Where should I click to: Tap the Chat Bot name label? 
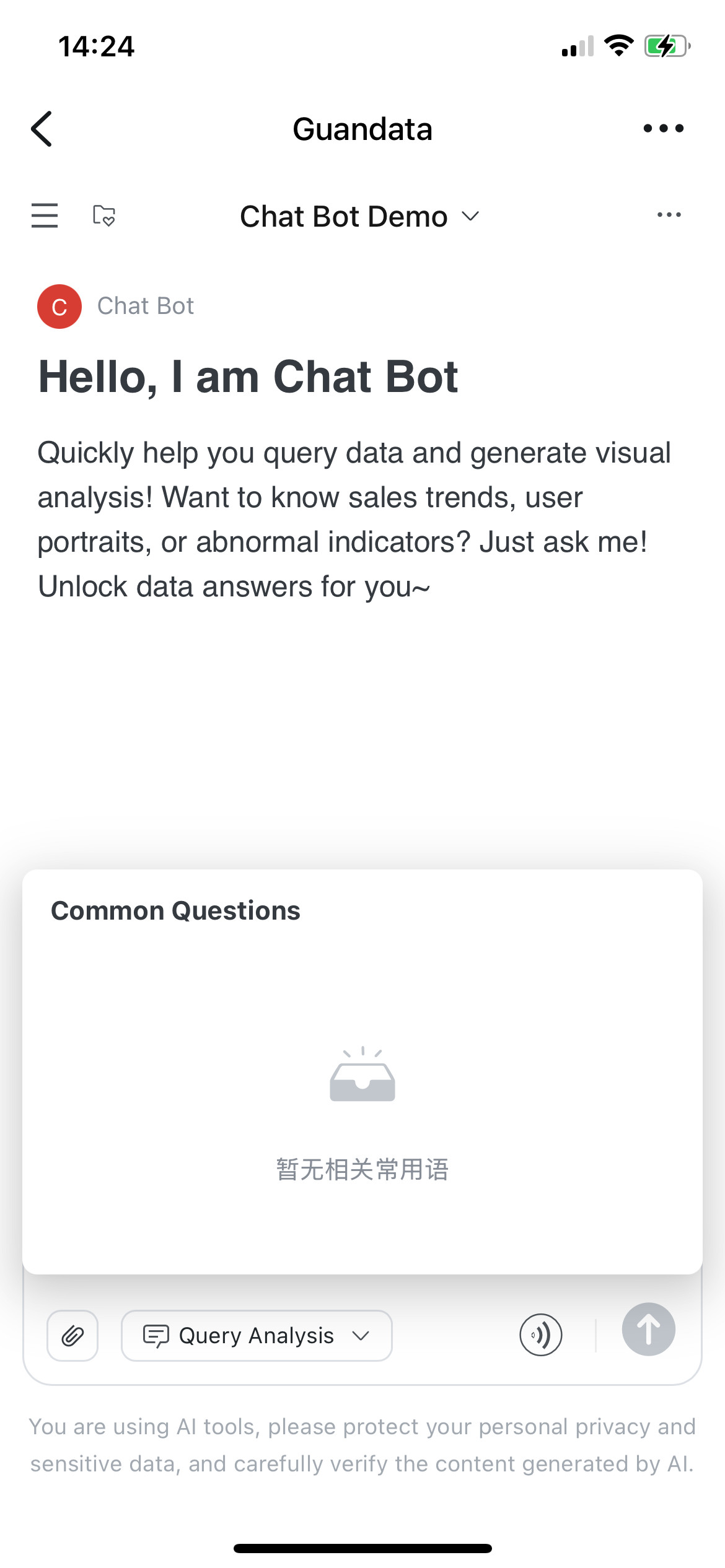(x=146, y=306)
